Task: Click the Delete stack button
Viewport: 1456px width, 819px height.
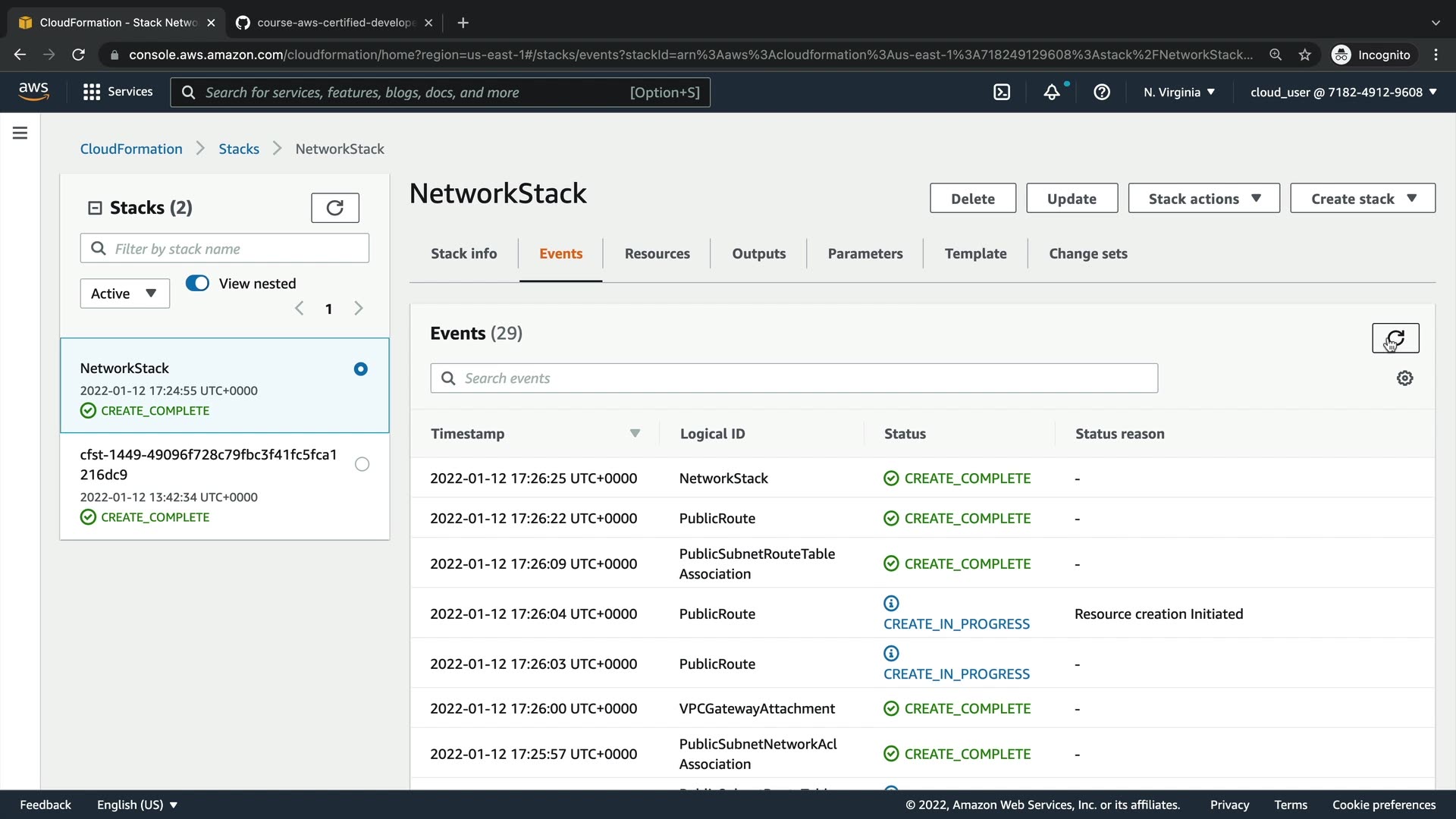Action: point(972,199)
